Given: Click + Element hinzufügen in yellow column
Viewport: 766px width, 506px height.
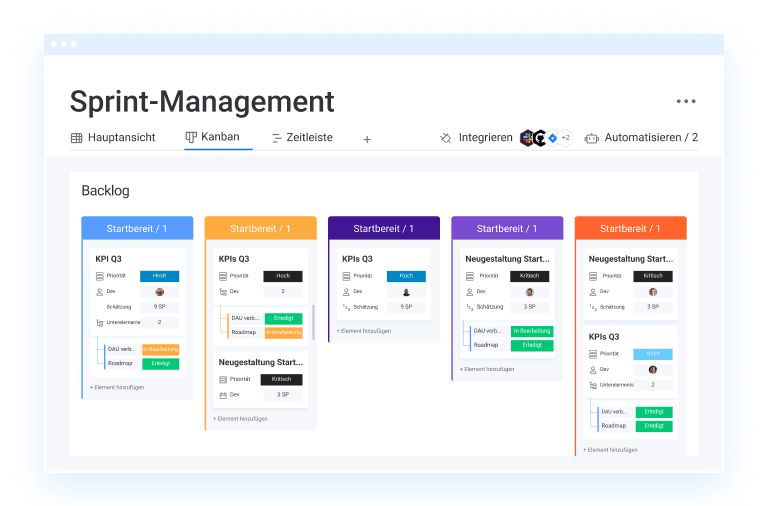Looking at the screenshot, I should (240, 419).
